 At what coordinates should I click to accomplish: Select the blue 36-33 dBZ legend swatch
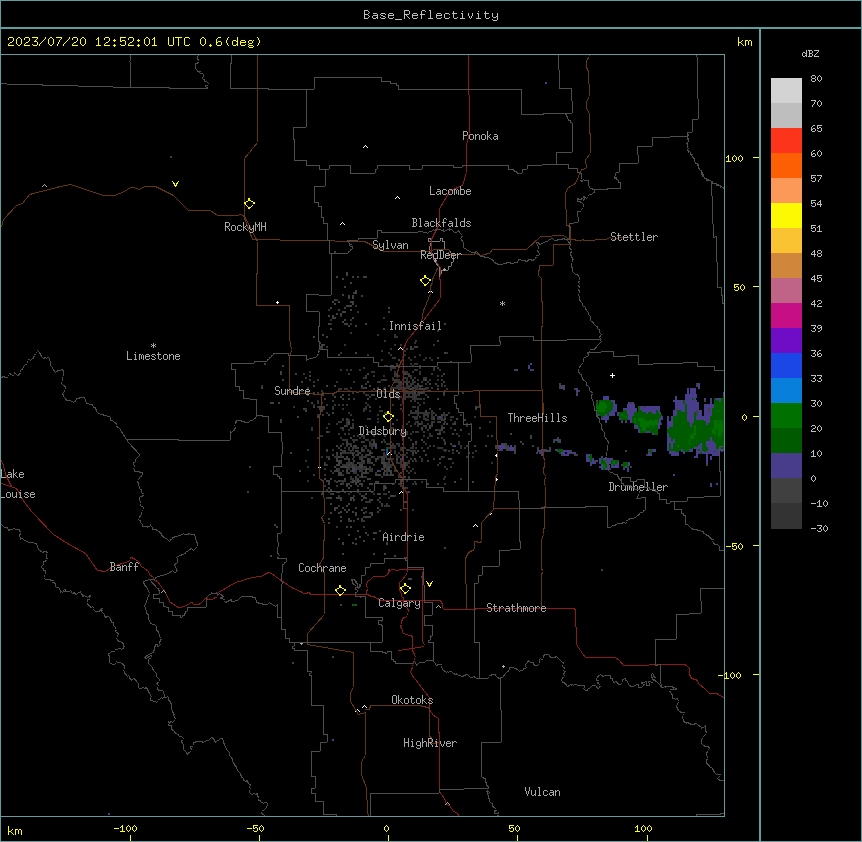(x=786, y=365)
